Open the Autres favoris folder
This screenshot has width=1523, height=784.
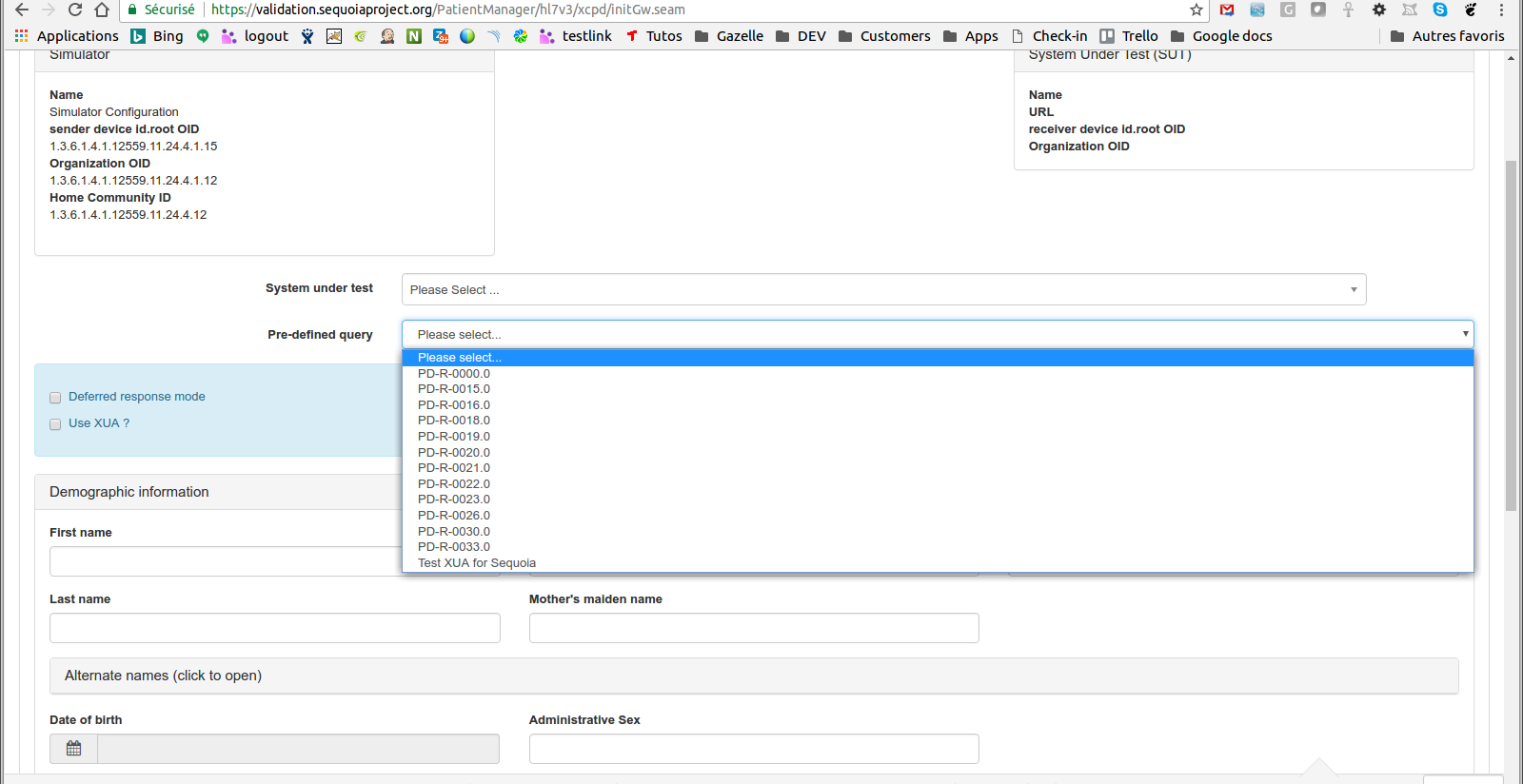click(1448, 36)
